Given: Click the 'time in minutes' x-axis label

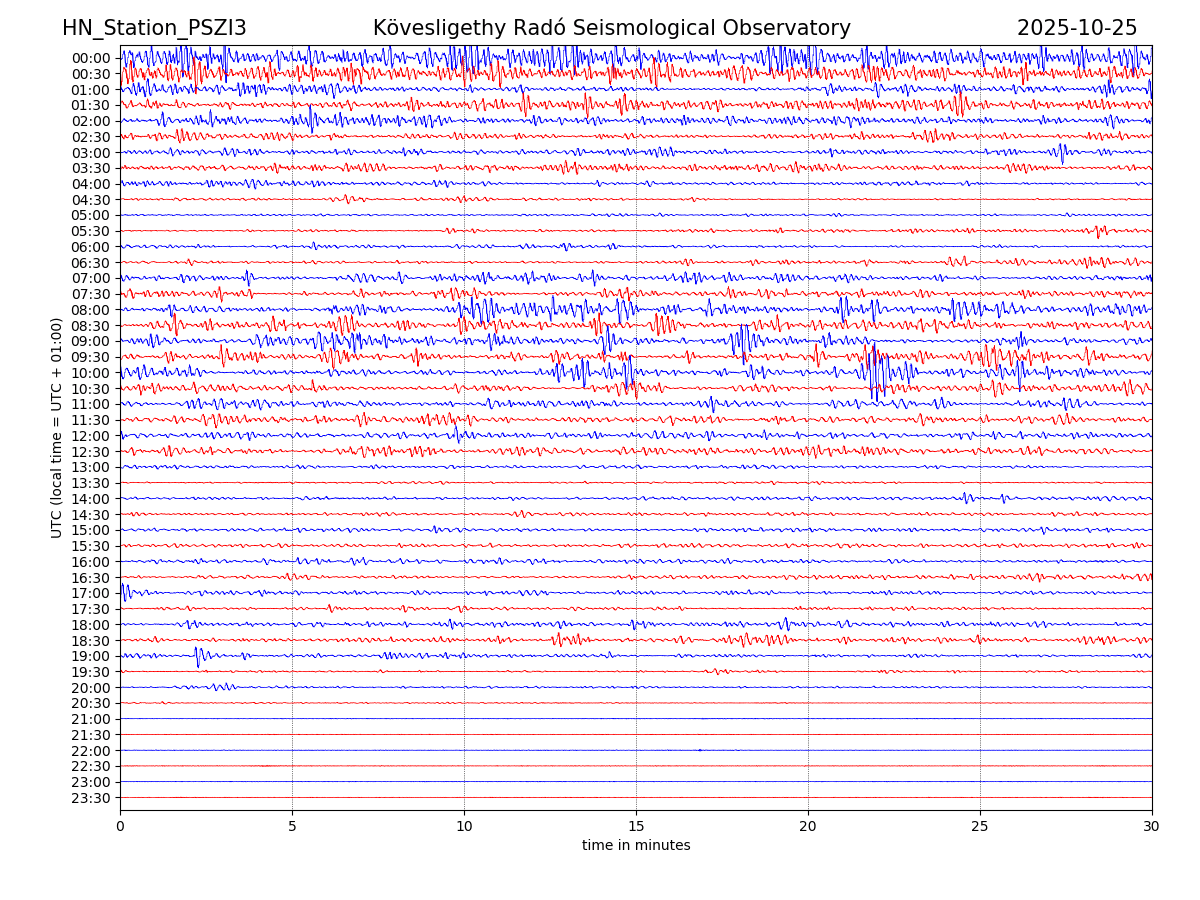Looking at the screenshot, I should pos(636,846).
